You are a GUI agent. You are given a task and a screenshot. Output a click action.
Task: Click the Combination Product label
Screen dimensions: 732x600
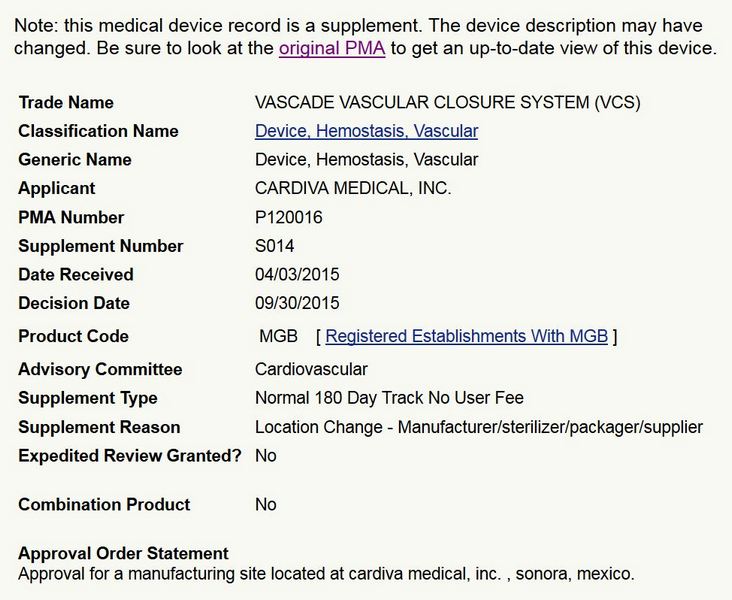click(x=104, y=504)
